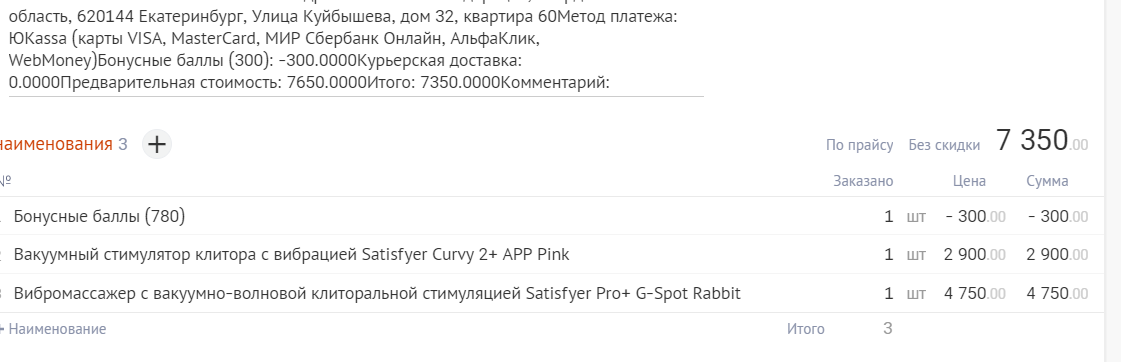Edit quantity of the G-Spot Rabbit row
Viewport: 1121px width, 362px height.
889,293
